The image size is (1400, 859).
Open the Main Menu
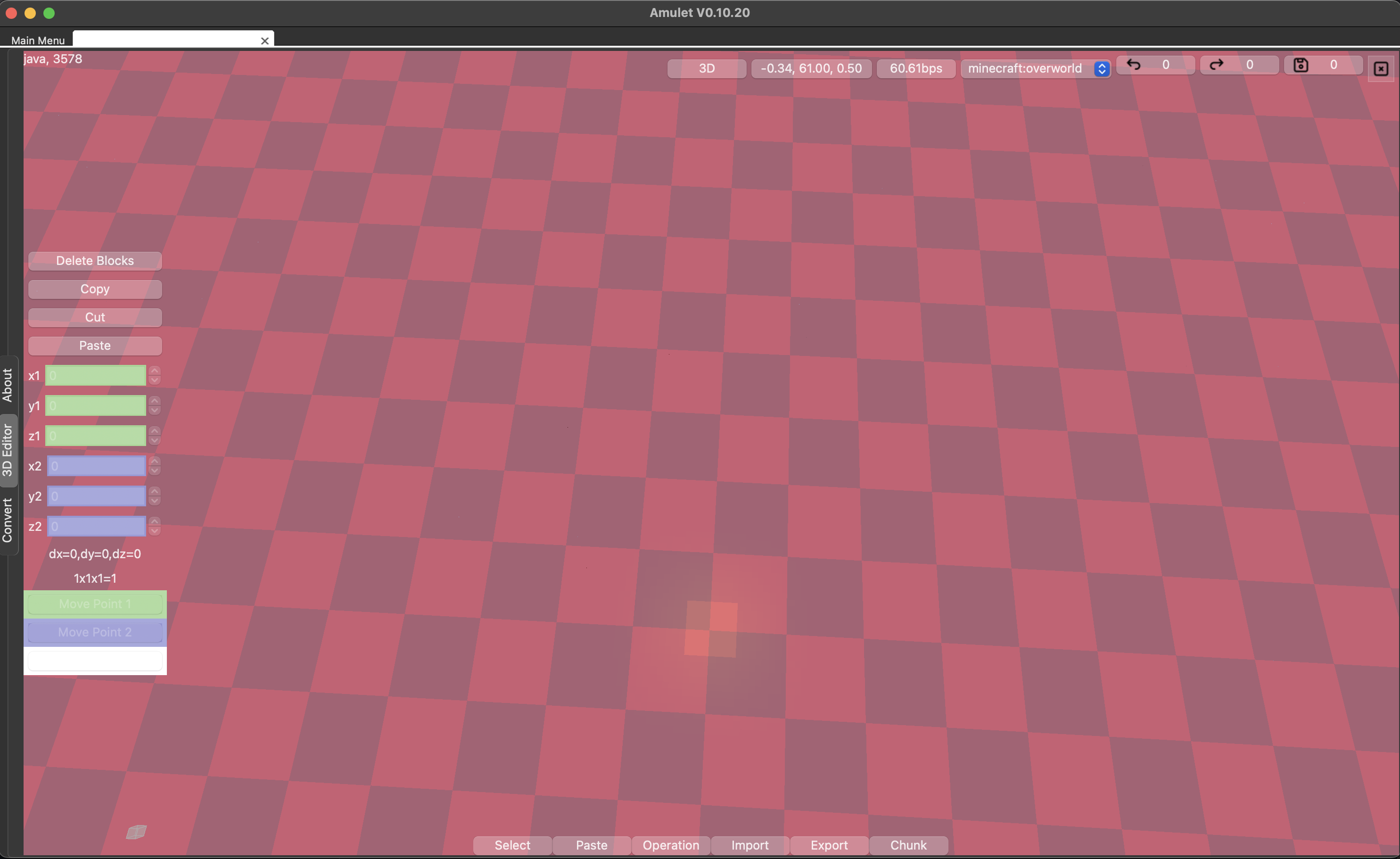point(38,41)
